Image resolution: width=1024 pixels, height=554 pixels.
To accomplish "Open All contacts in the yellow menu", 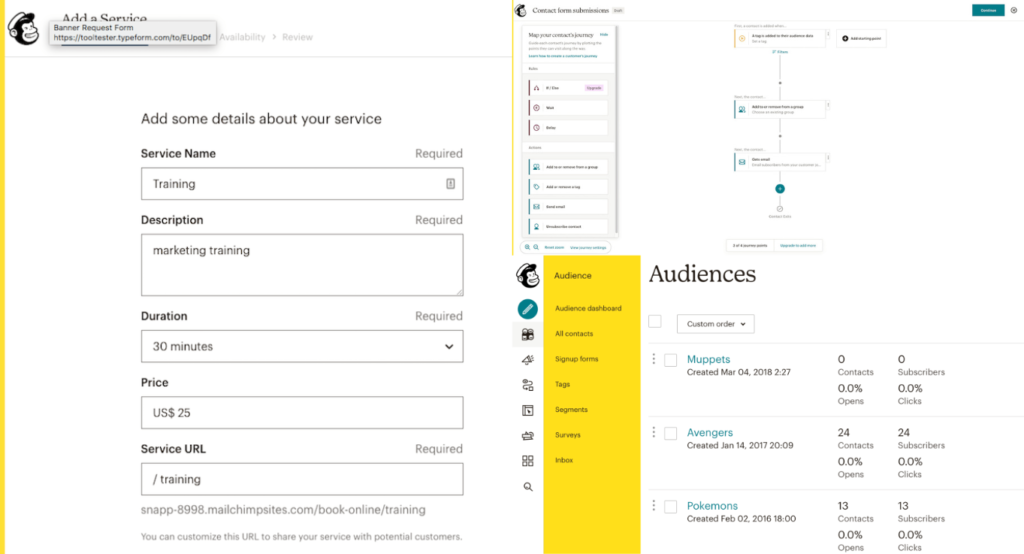I will (x=574, y=334).
